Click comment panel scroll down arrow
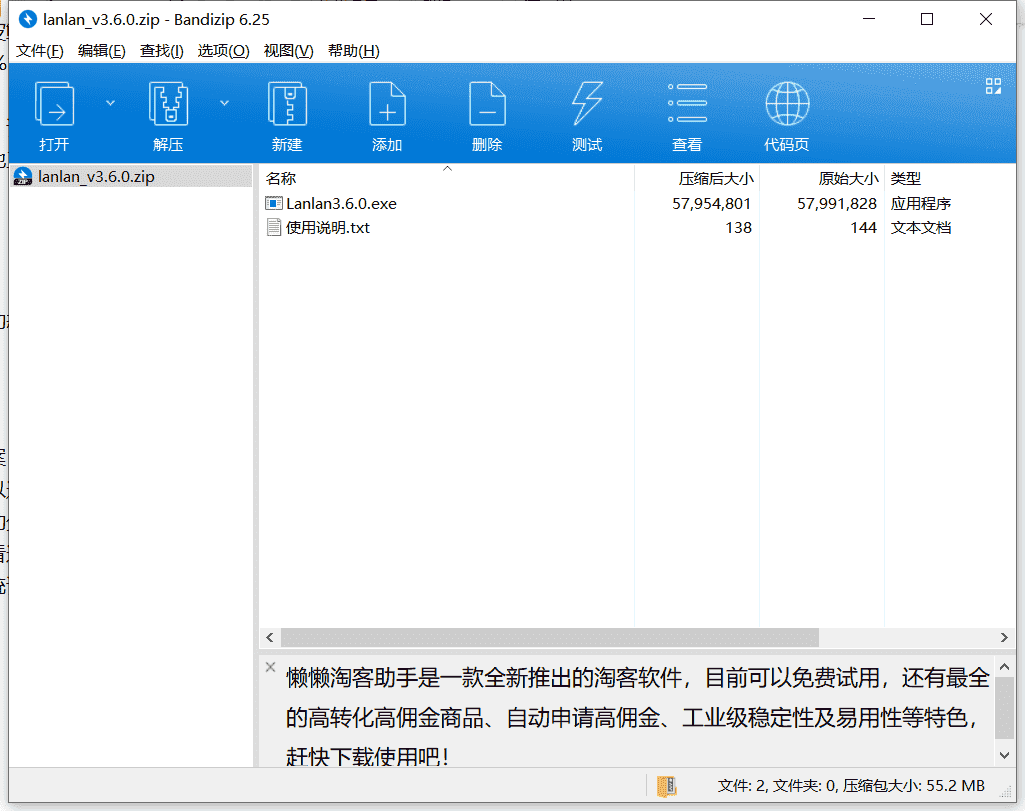The width and height of the screenshot is (1025, 811). (x=1004, y=755)
